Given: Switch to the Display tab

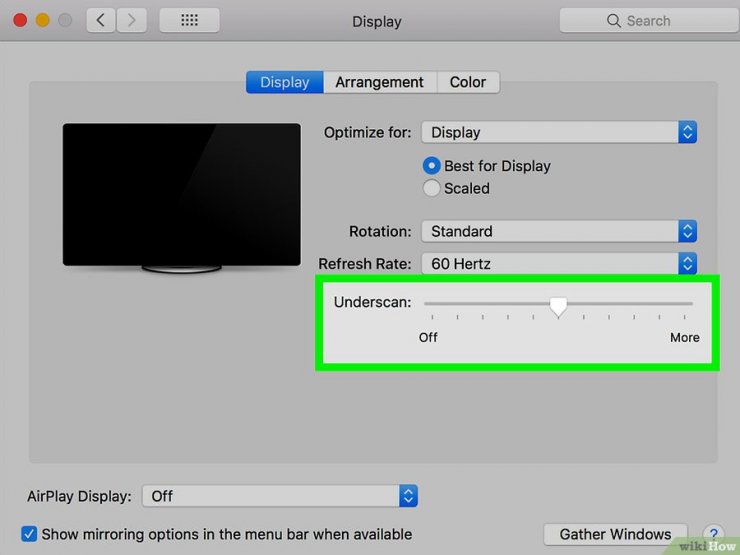Looking at the screenshot, I should point(285,82).
